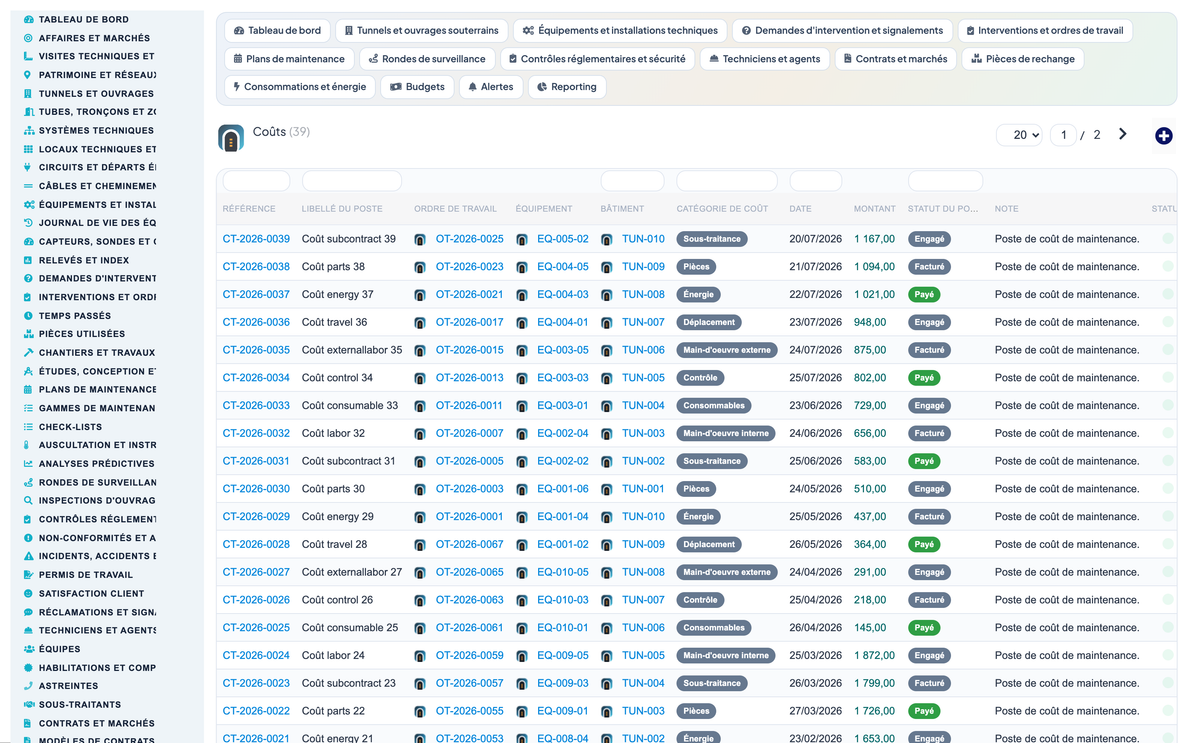This screenshot has width=1200, height=743.
Task: Click tunnel icon beside EQ-002-02
Action: click(522, 461)
